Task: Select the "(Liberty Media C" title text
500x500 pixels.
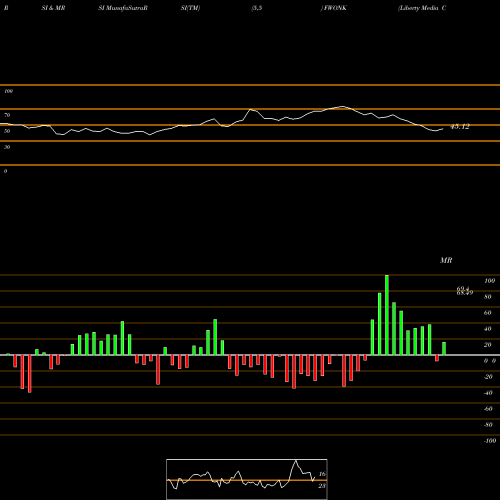Action: (422, 8)
